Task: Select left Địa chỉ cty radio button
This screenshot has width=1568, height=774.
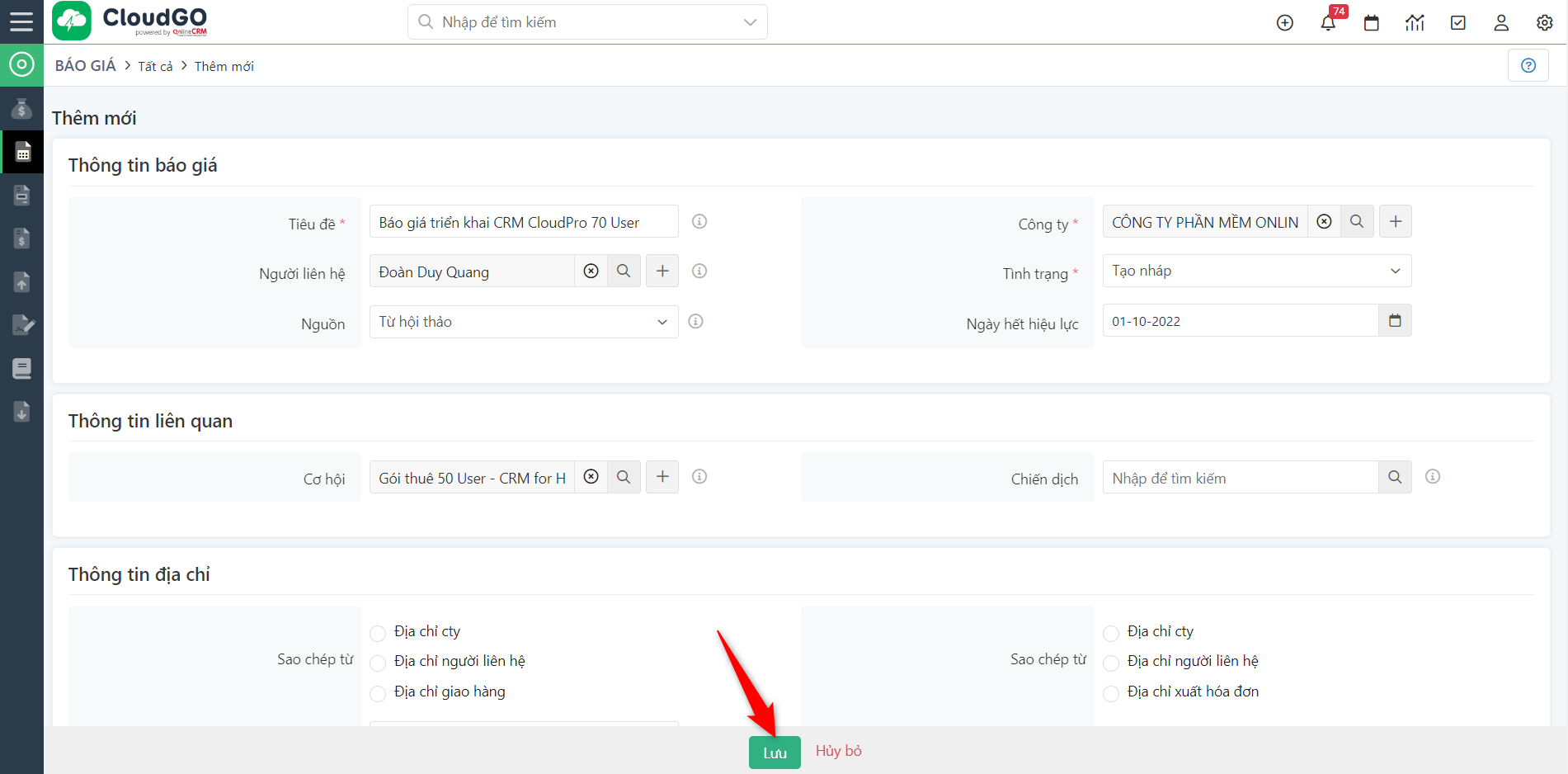Action: (378, 633)
